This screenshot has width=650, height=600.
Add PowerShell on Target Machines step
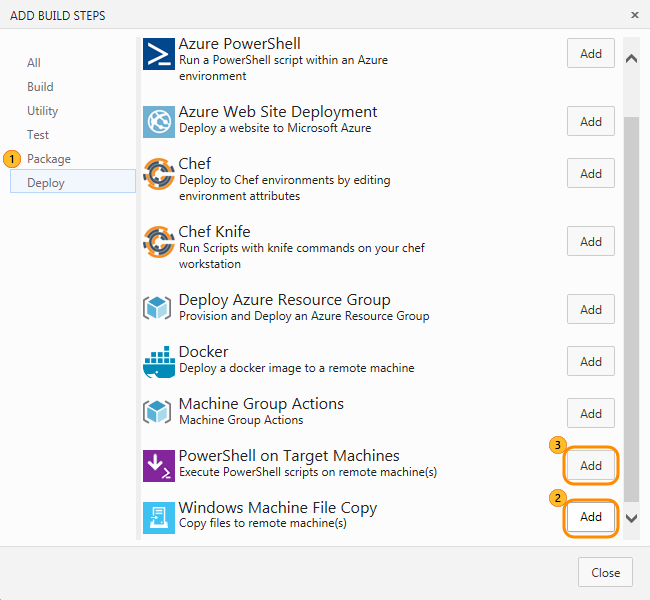pos(591,465)
